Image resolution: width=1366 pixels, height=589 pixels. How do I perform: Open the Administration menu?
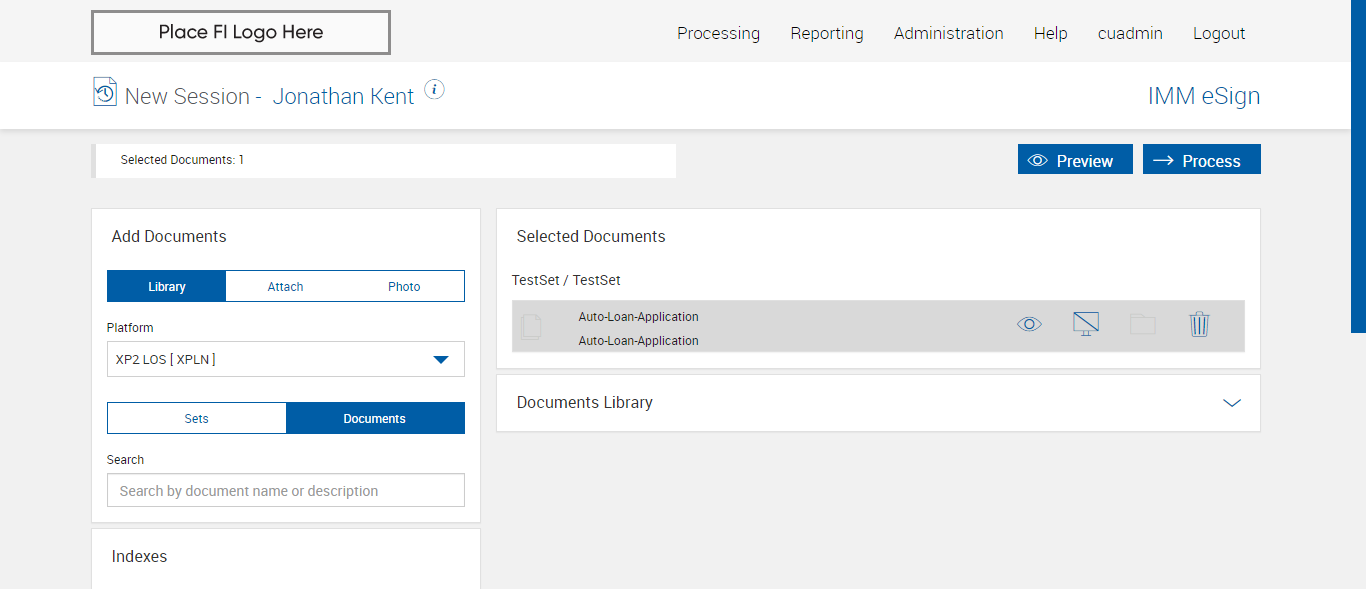tap(948, 33)
